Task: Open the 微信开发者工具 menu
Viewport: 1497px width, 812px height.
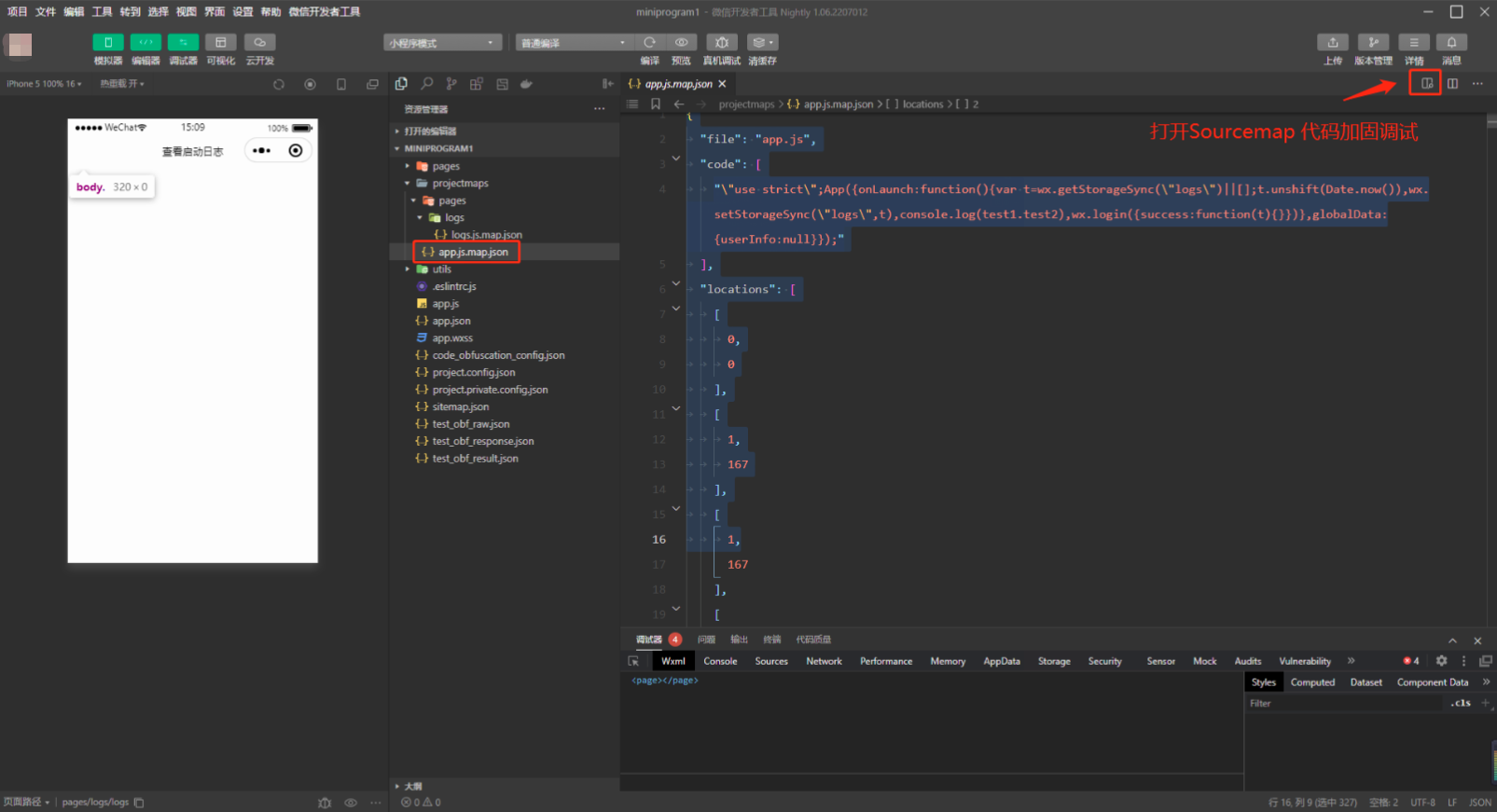Action: click(325, 12)
